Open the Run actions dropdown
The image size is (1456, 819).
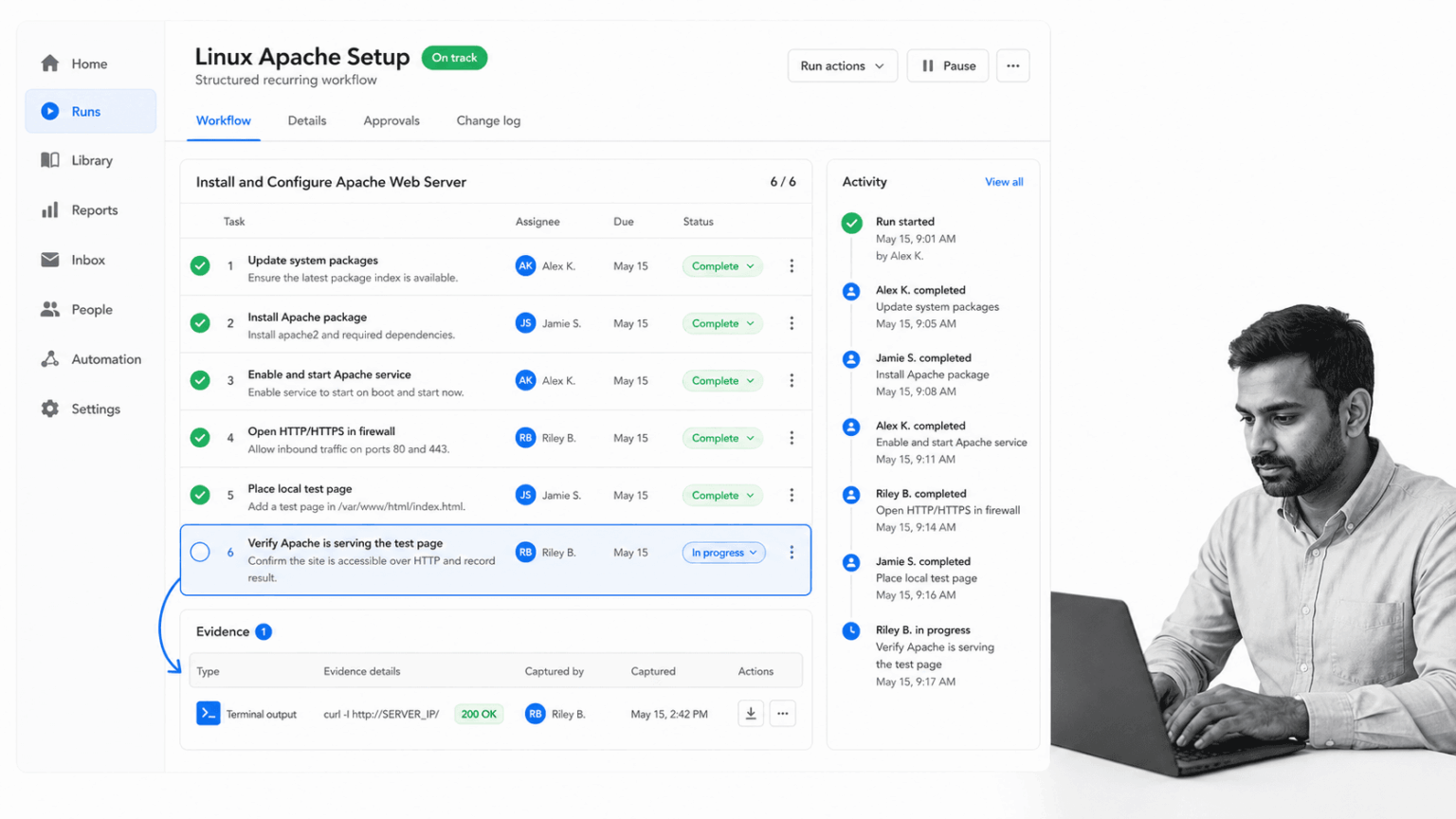[843, 65]
